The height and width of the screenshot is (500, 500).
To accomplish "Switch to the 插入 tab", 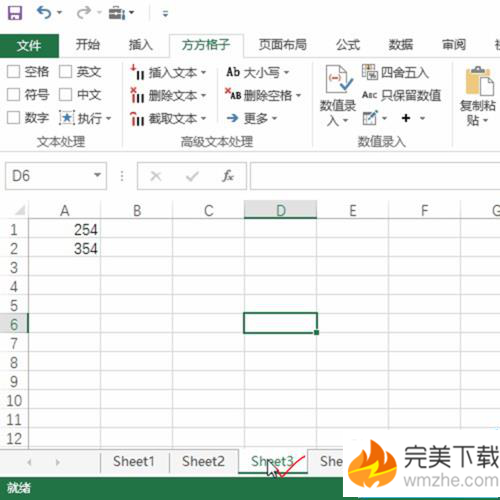I will [140, 44].
